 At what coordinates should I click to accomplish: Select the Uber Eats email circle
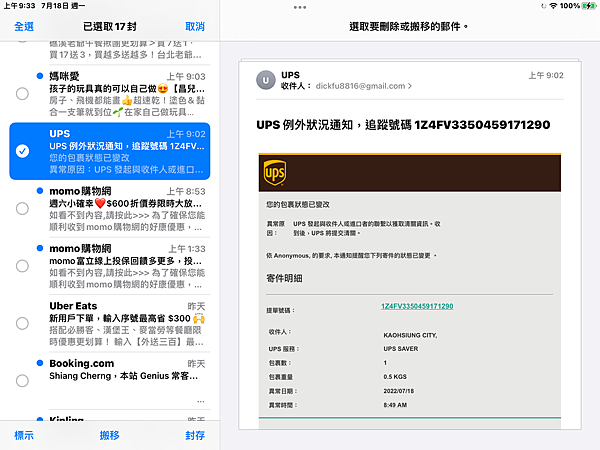[22, 323]
